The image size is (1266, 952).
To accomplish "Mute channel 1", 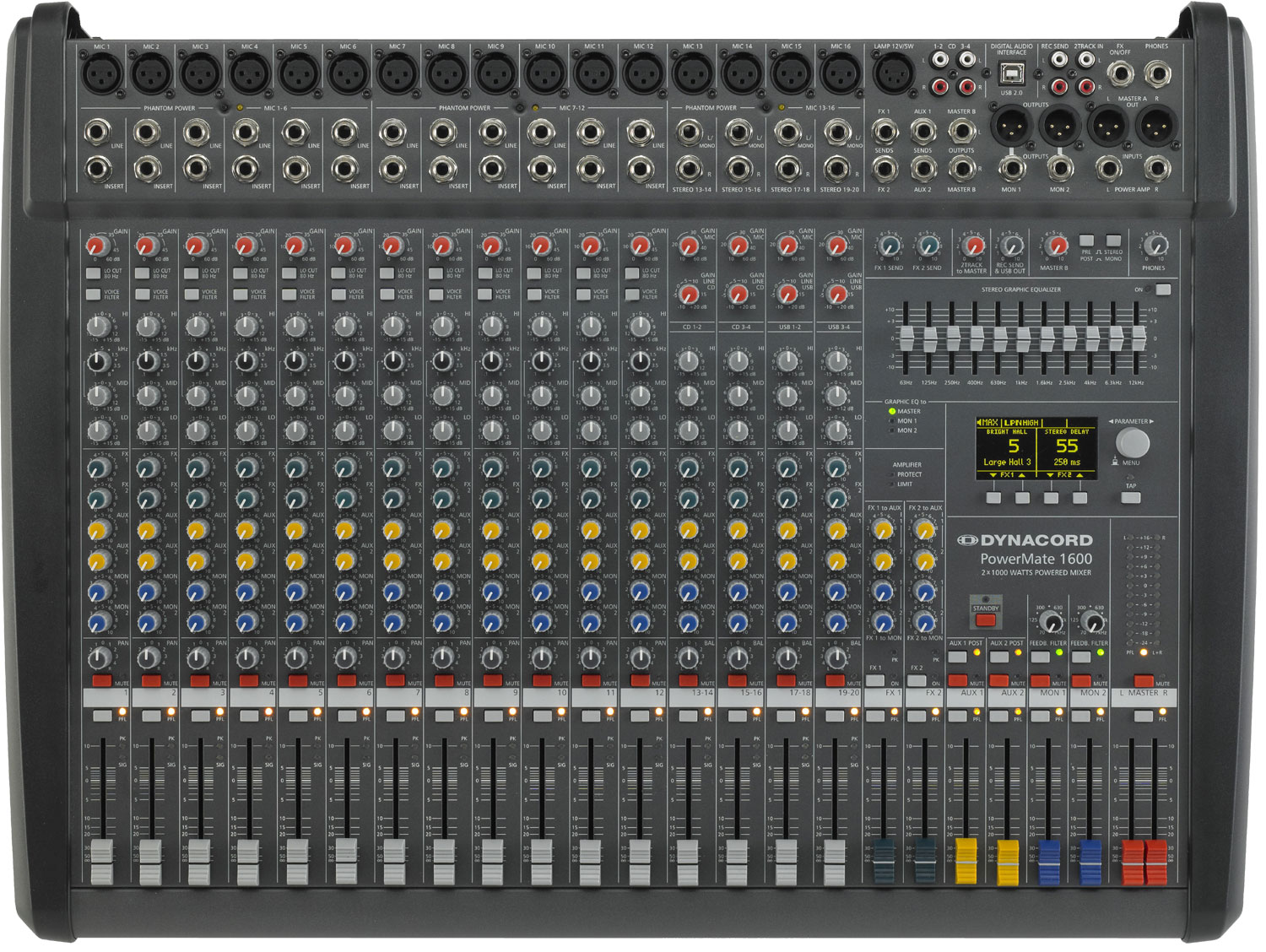I will [x=101, y=680].
